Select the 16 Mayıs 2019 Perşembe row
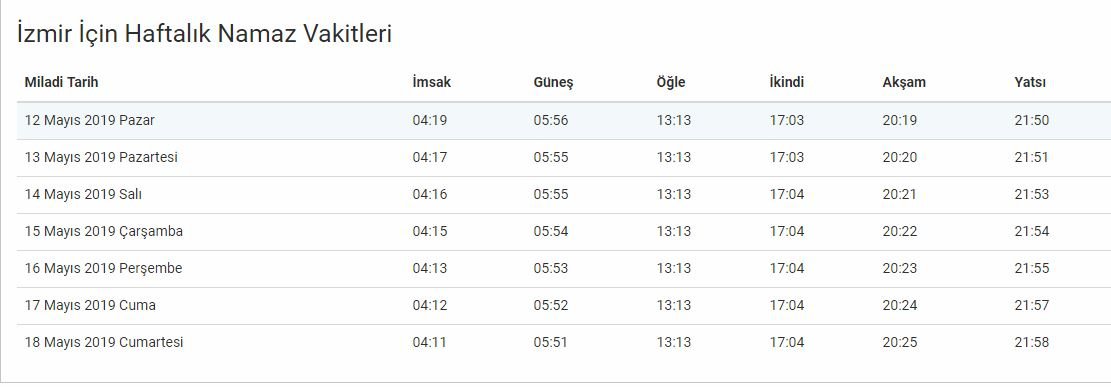Screen dimensions: 1111x387 coord(564,269)
